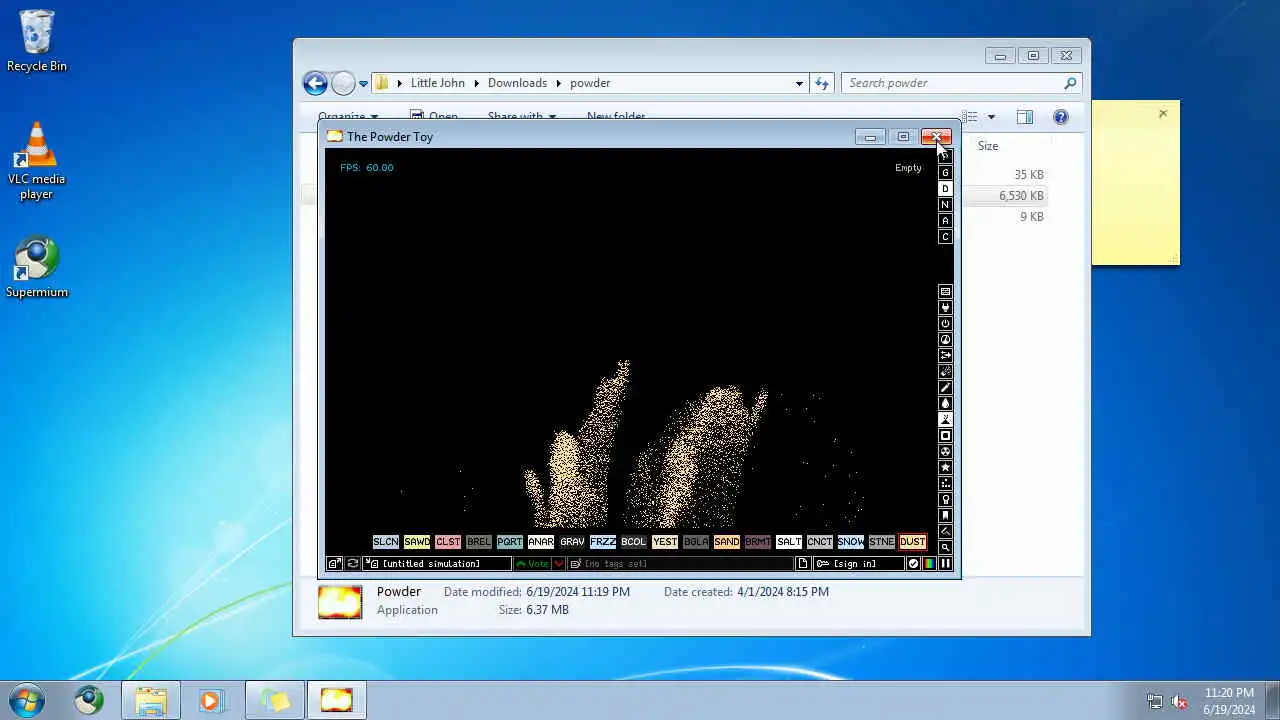Open the Liquids element category
Image resolution: width=1280 pixels, height=720 pixels.
[945, 404]
